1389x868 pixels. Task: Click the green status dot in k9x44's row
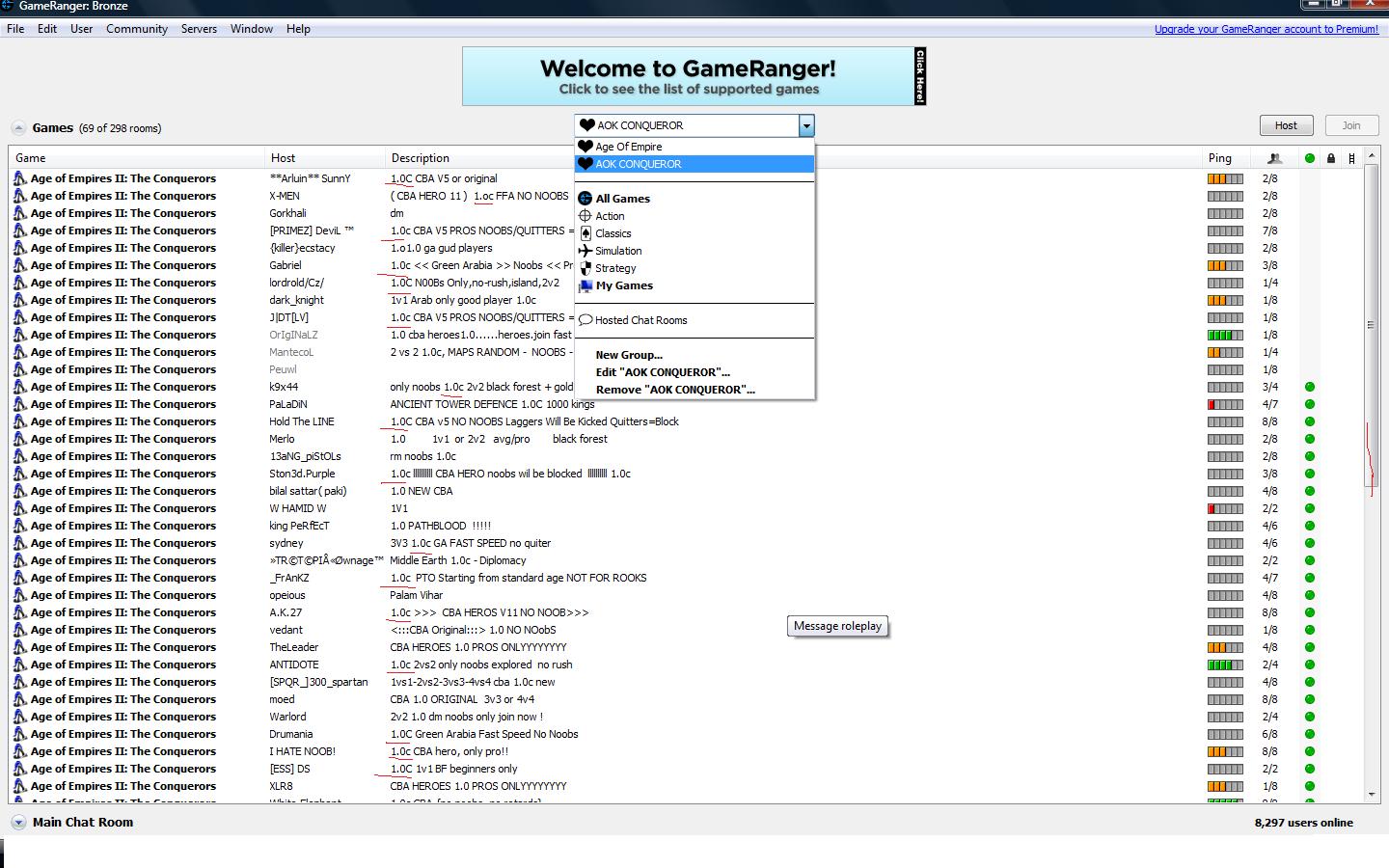pyautogui.click(x=1309, y=387)
